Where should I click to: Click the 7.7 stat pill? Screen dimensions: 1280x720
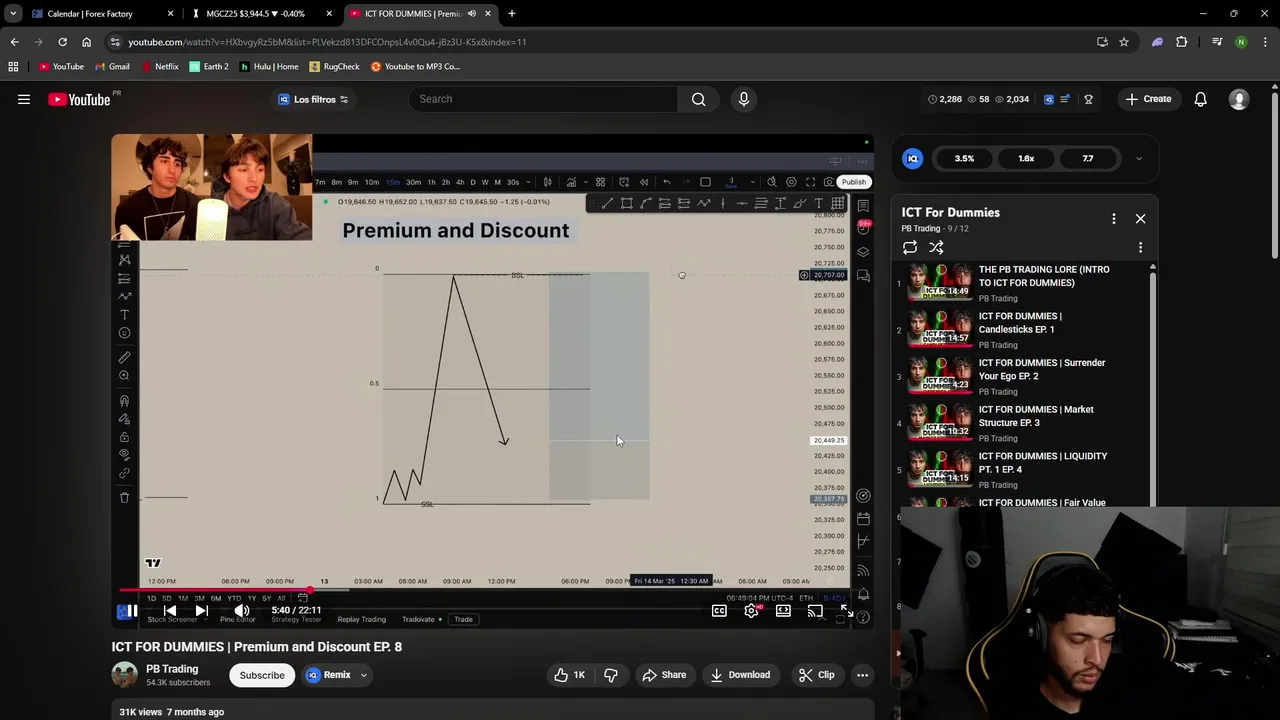pyautogui.click(x=1088, y=158)
